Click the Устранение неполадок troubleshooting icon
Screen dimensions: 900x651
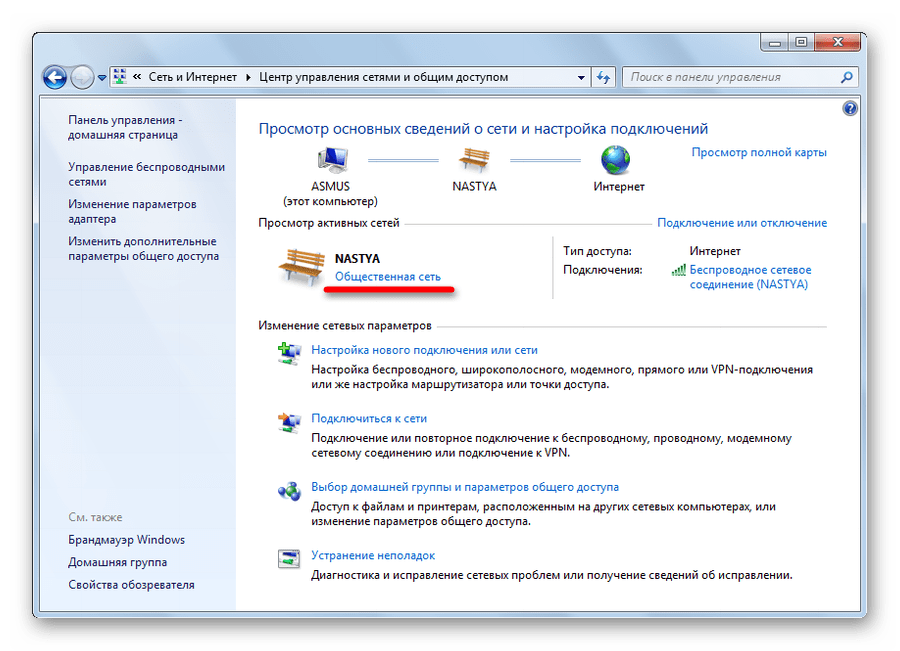tap(289, 558)
